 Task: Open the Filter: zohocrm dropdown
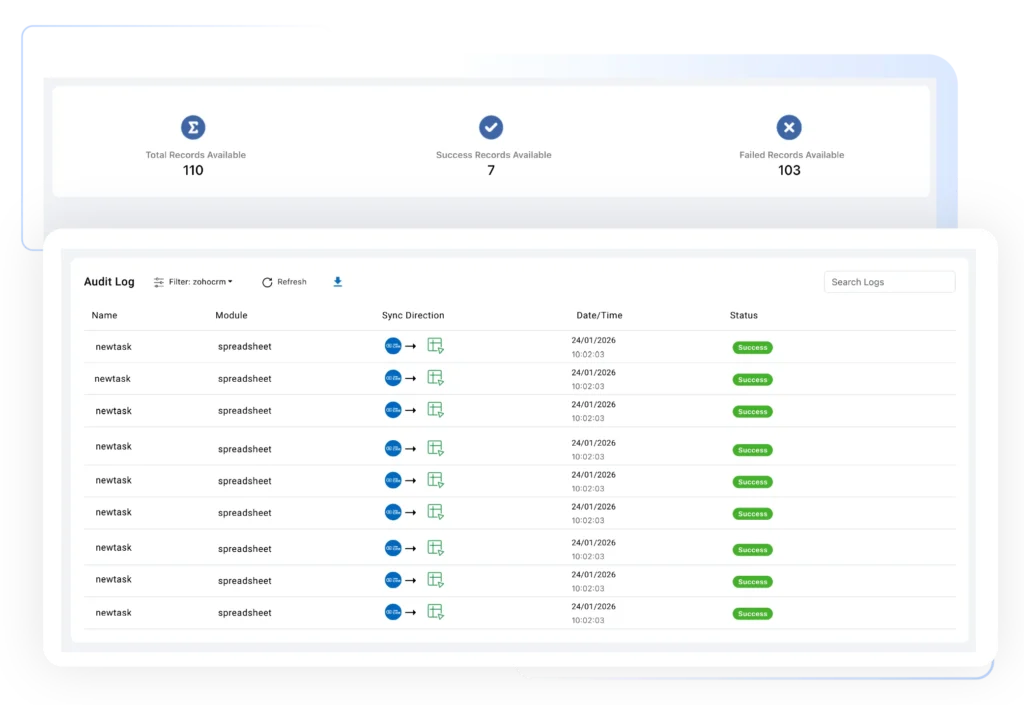coord(200,282)
